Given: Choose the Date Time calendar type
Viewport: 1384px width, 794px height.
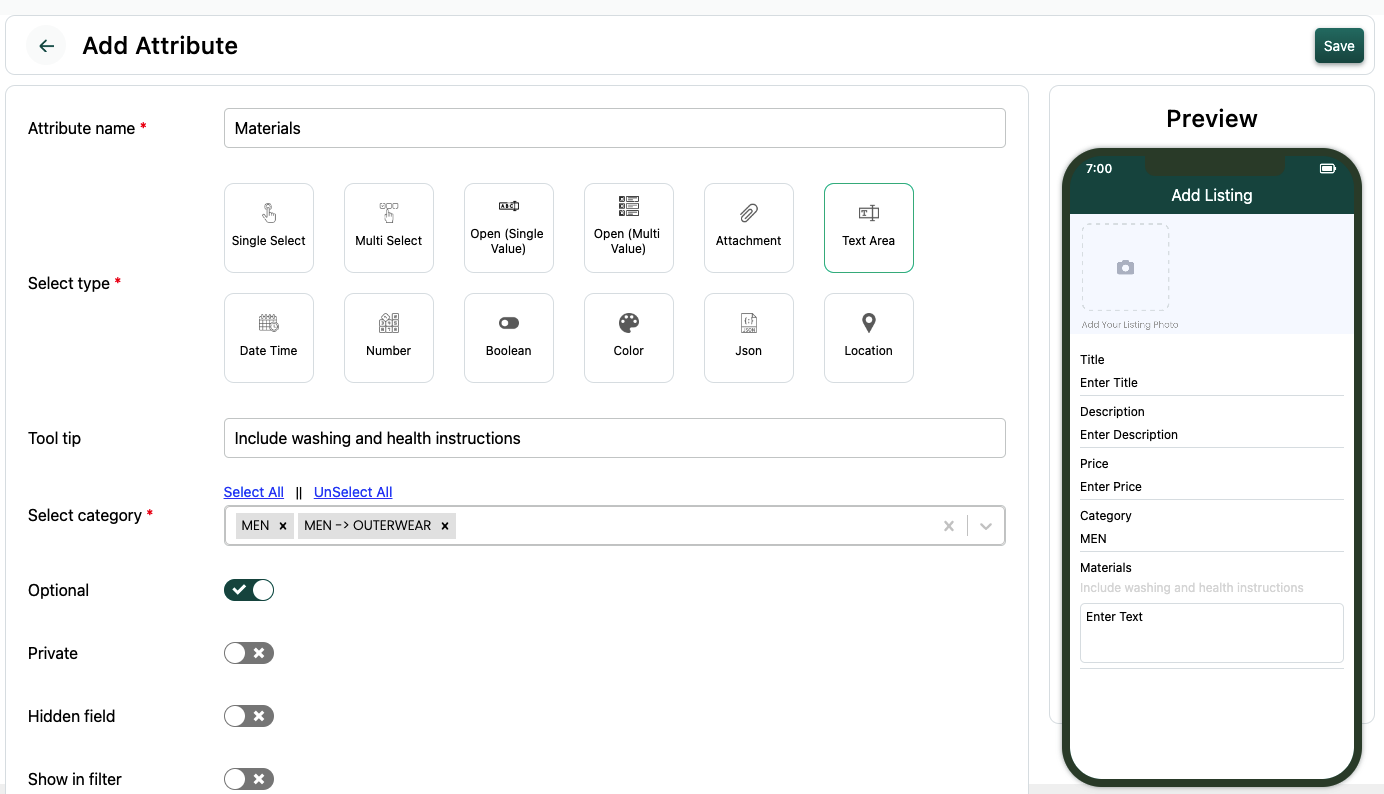Looking at the screenshot, I should 268,338.
